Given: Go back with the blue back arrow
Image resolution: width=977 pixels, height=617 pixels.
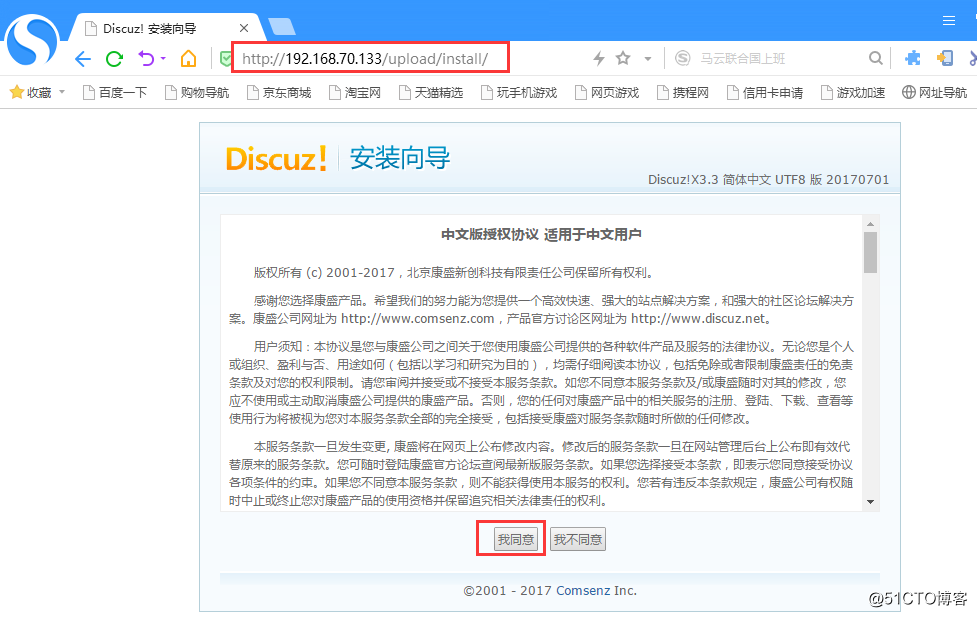Looking at the screenshot, I should point(83,59).
